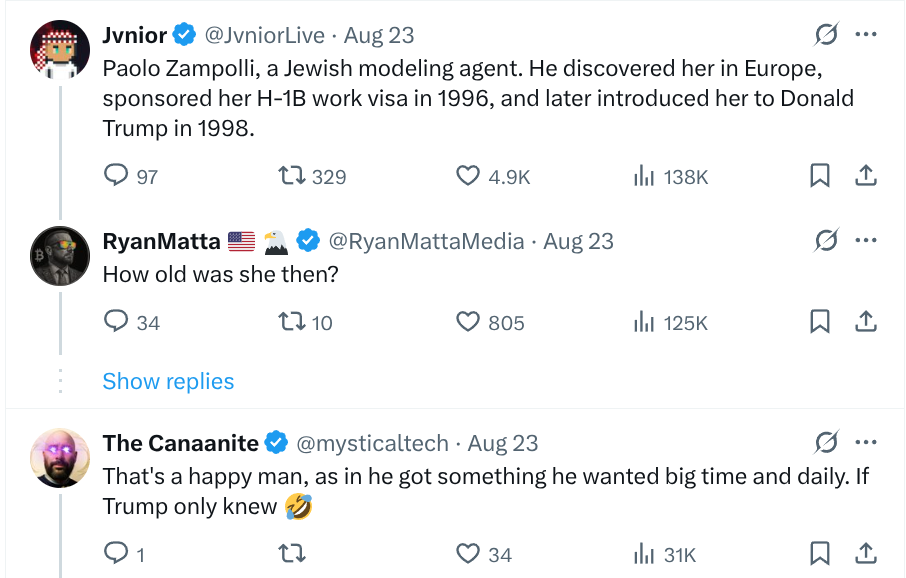Share Jvnior's tweet

point(866,175)
